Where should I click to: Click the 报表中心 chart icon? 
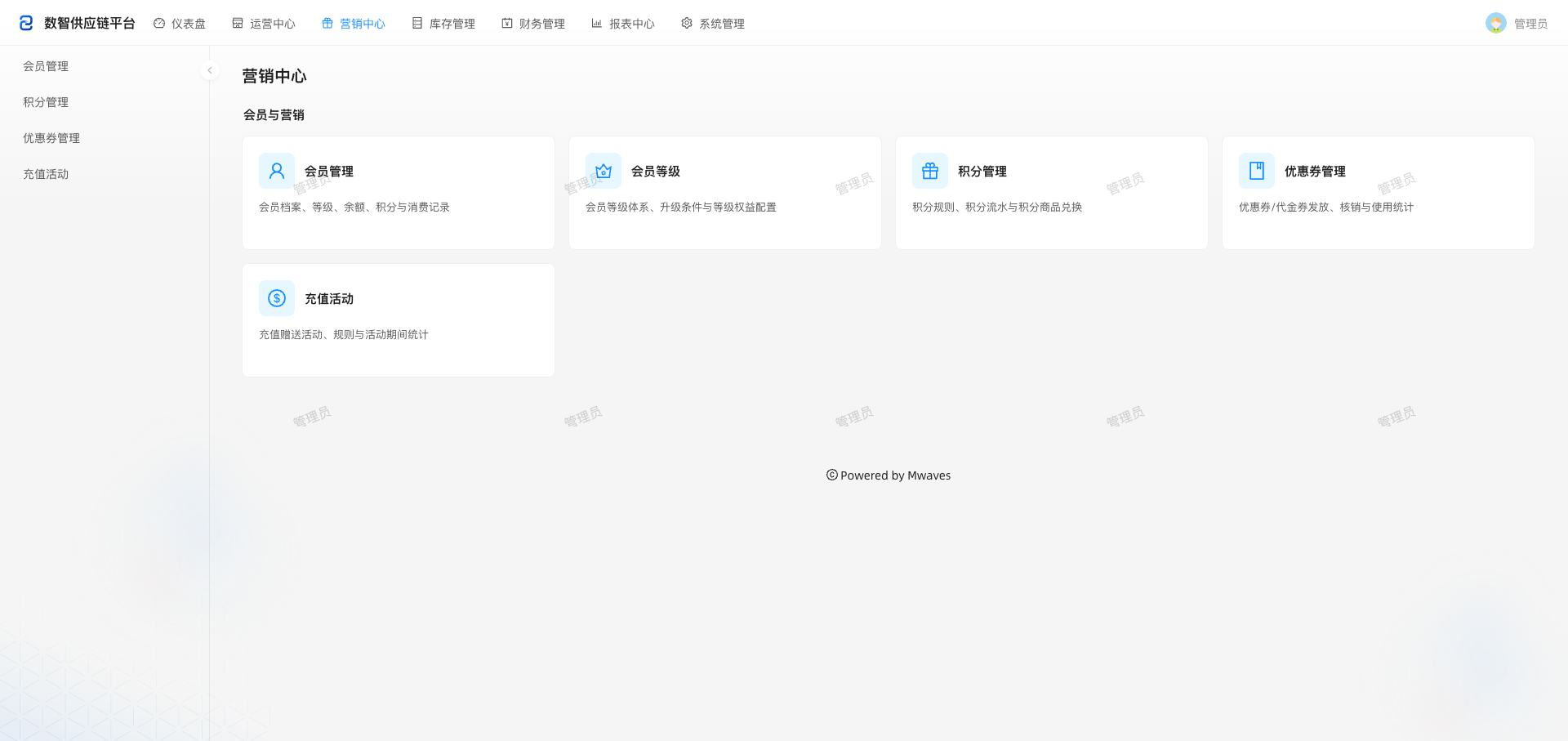(x=597, y=23)
